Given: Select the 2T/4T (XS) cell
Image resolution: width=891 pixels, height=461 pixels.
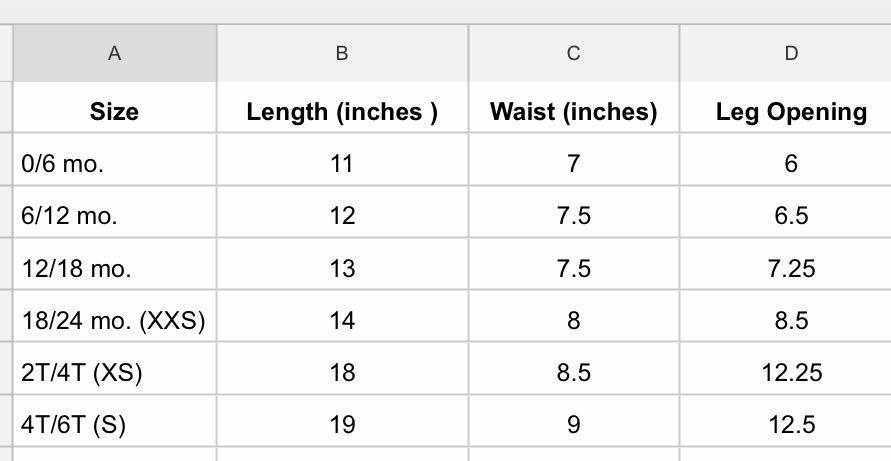Looking at the screenshot, I should pos(114,372).
